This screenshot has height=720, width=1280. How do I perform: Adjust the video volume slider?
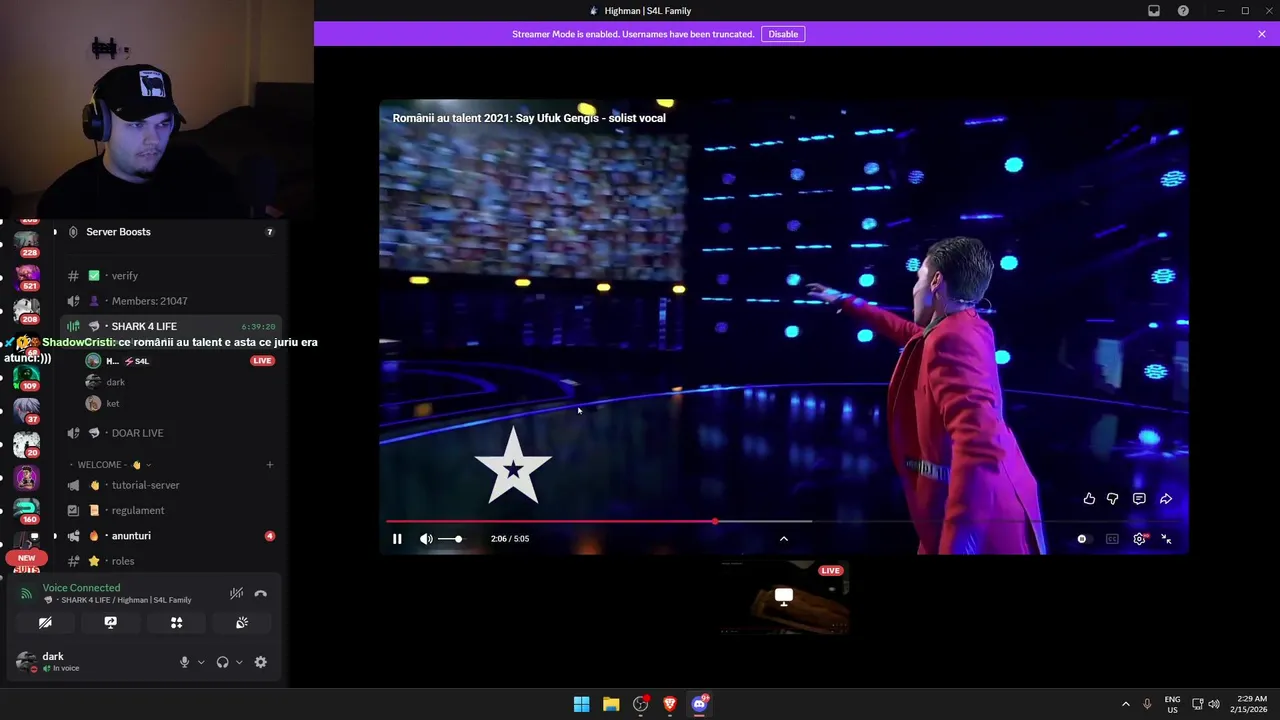pyautogui.click(x=452, y=539)
